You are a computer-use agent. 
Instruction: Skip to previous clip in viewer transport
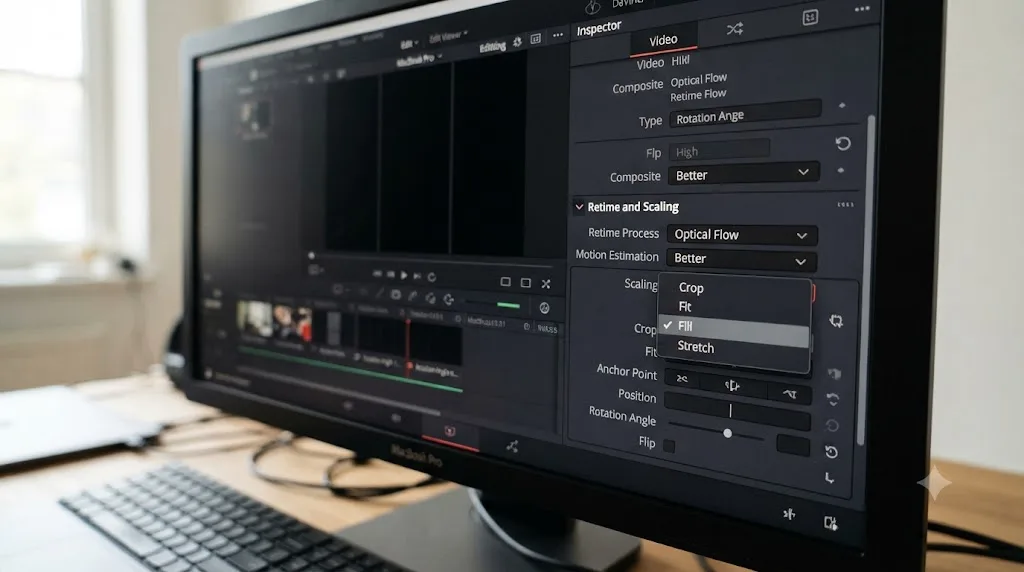point(378,274)
